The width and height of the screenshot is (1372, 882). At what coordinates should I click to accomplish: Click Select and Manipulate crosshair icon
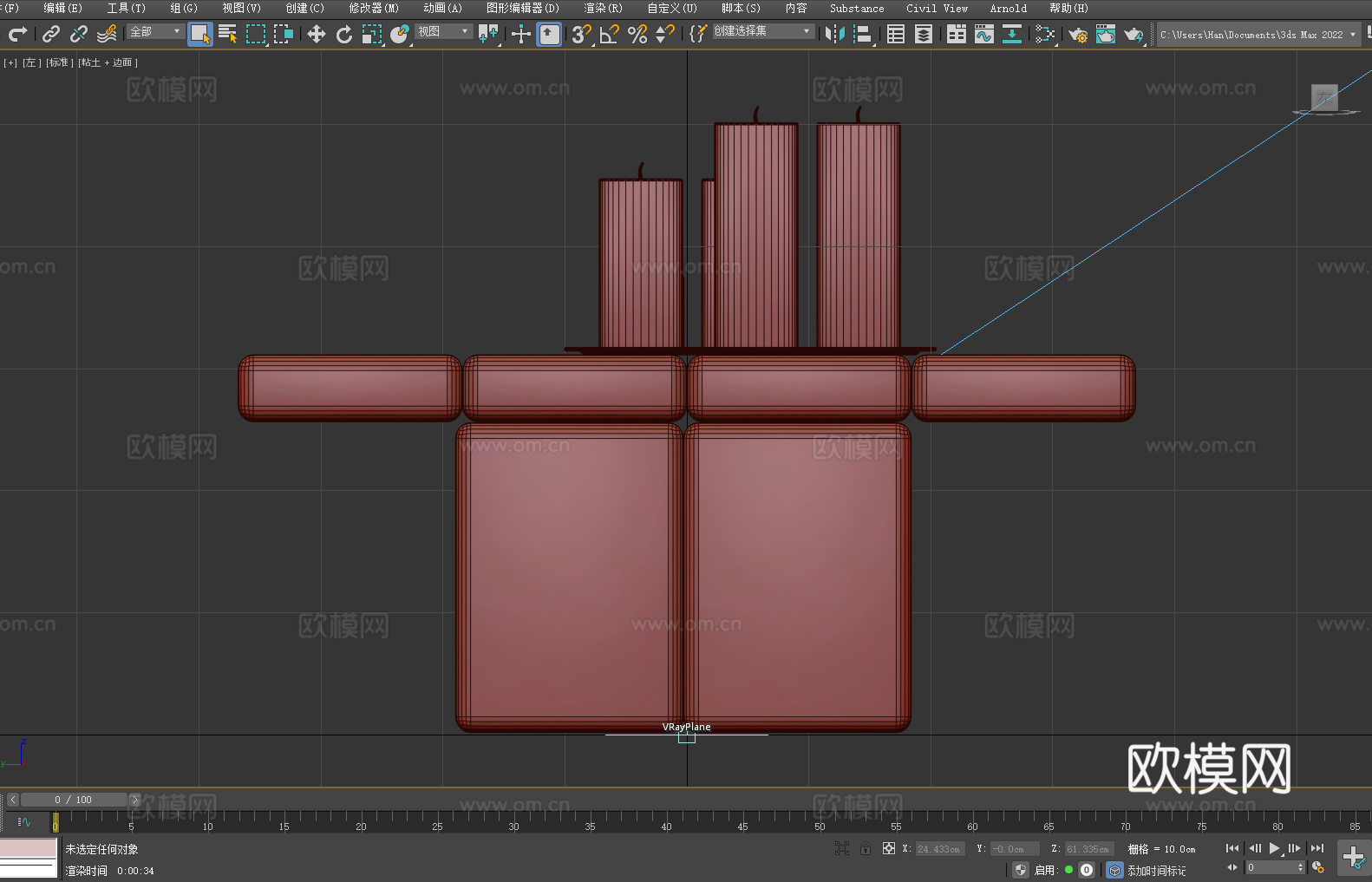520,34
